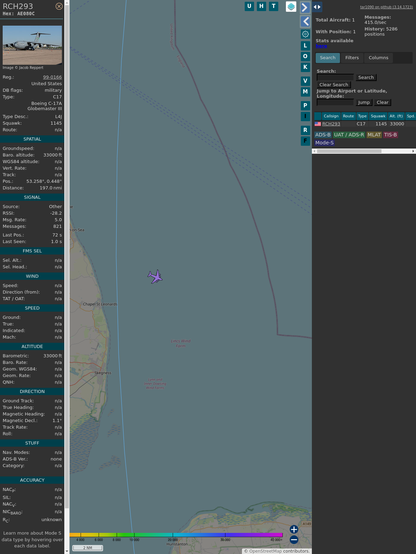Viewport: 416px width, 554px height.
Task: Click the T map toggle button
Action: [273, 6]
